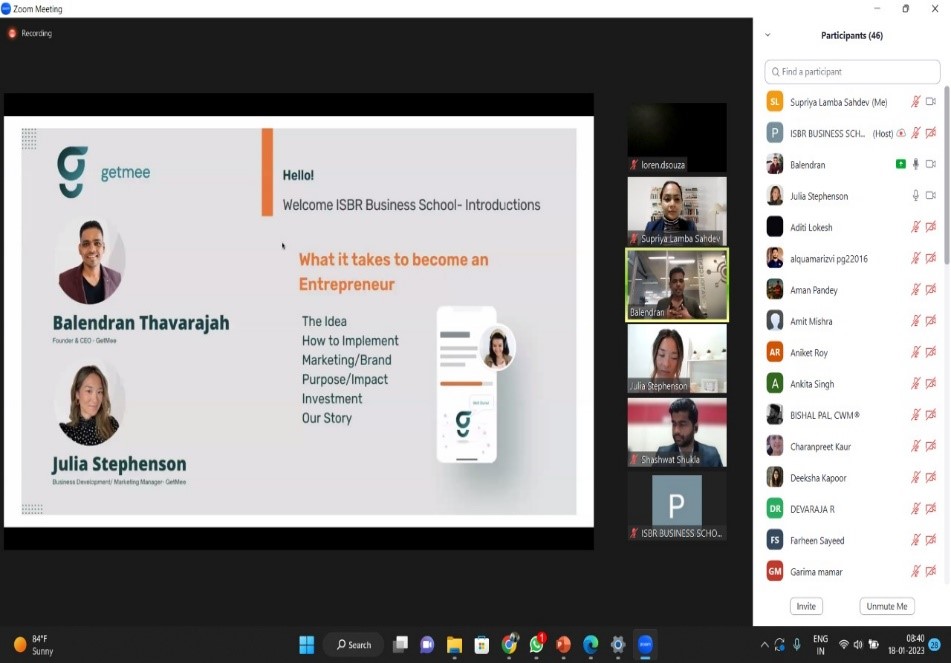Click the Invite button

click(x=806, y=606)
